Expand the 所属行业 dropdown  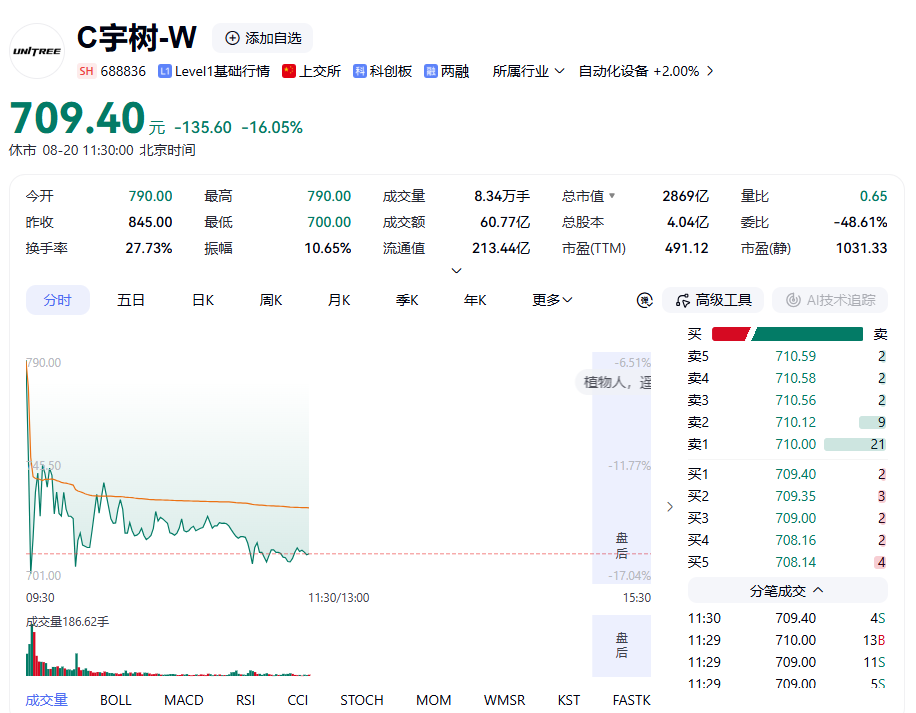click(528, 71)
